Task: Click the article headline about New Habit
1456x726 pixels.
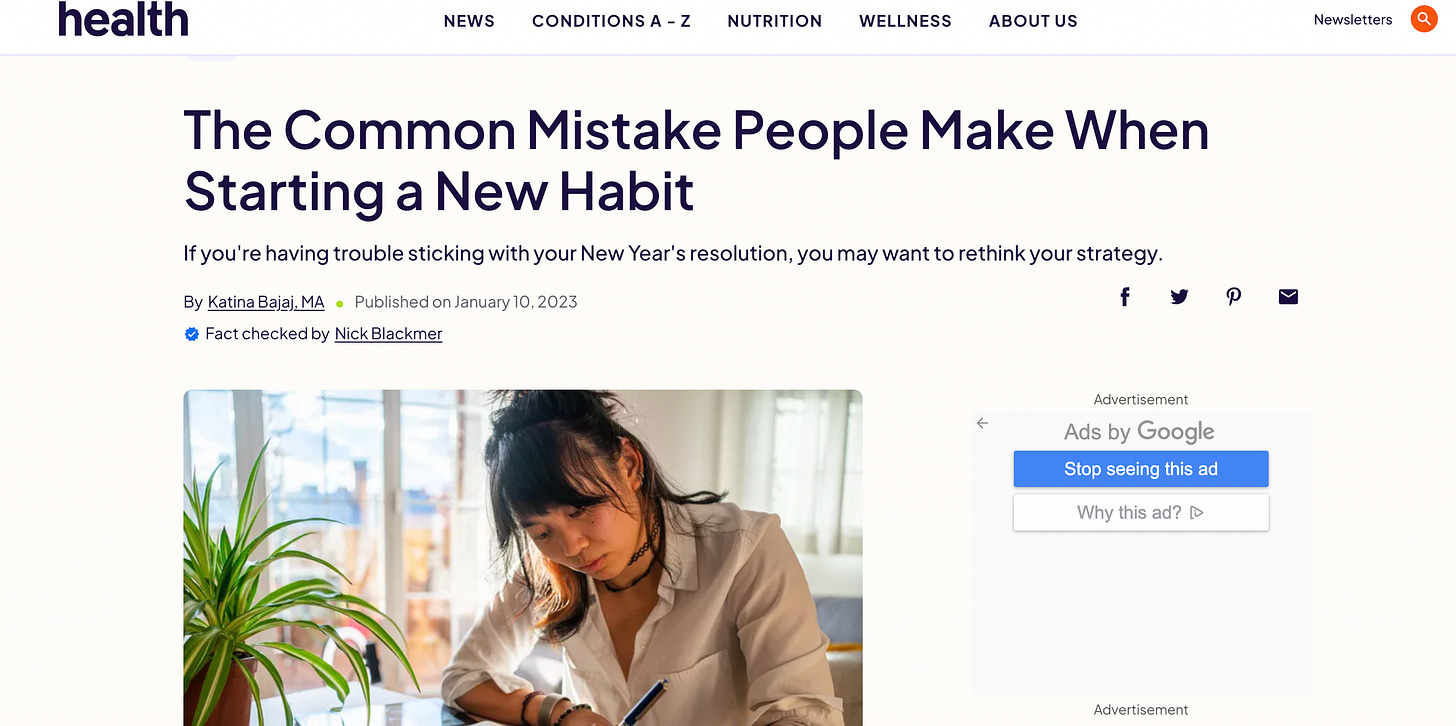Action: point(696,160)
